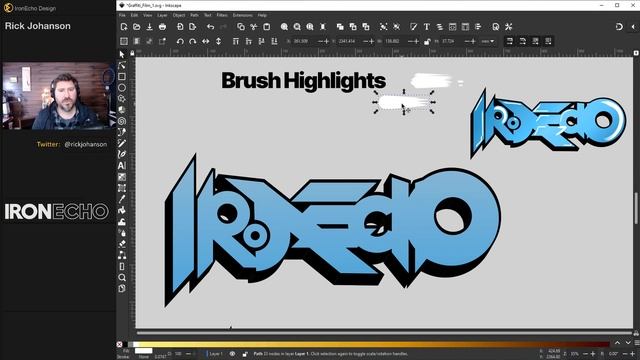Open the File menu

(122, 15)
